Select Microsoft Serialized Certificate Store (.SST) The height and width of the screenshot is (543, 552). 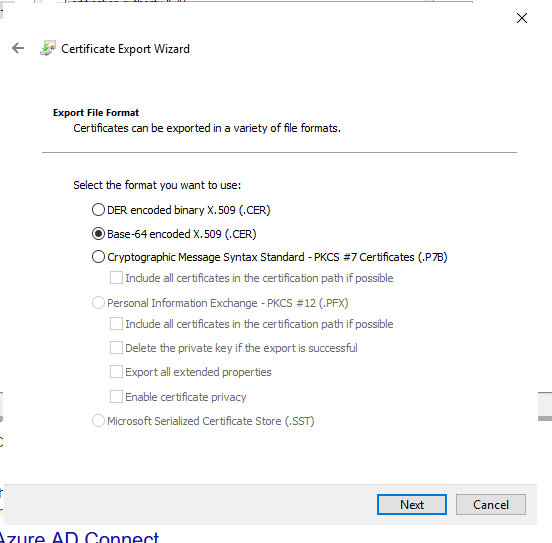click(98, 420)
